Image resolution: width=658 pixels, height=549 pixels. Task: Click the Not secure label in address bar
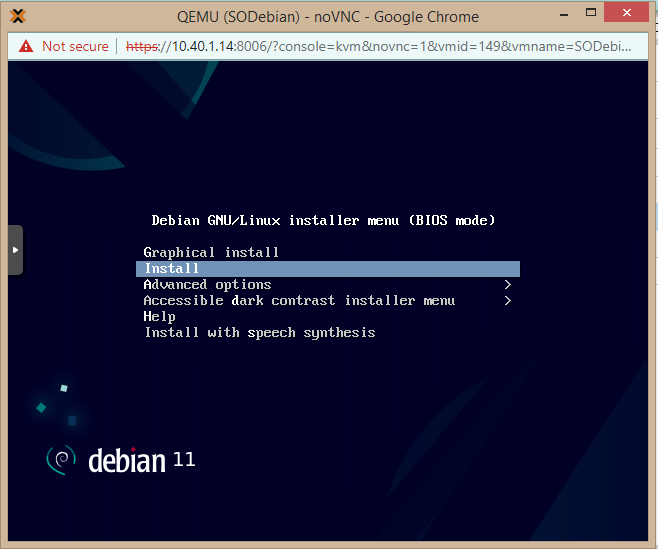[75, 46]
